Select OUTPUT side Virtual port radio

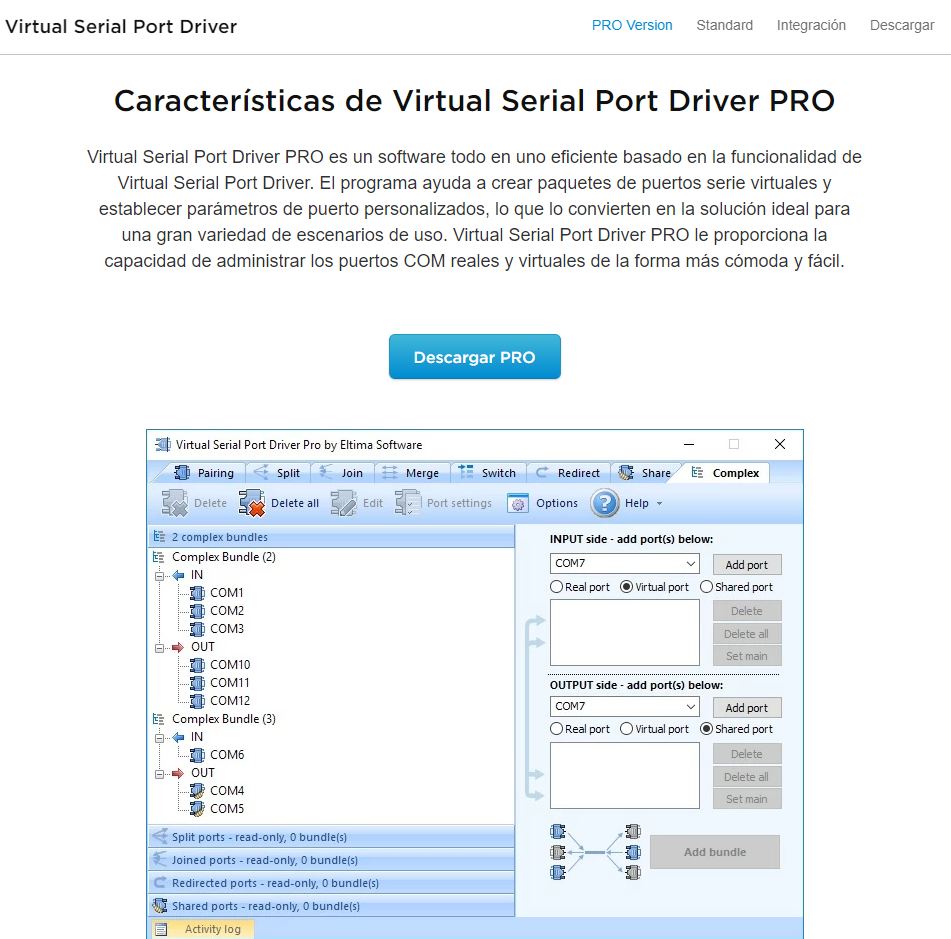click(x=627, y=729)
